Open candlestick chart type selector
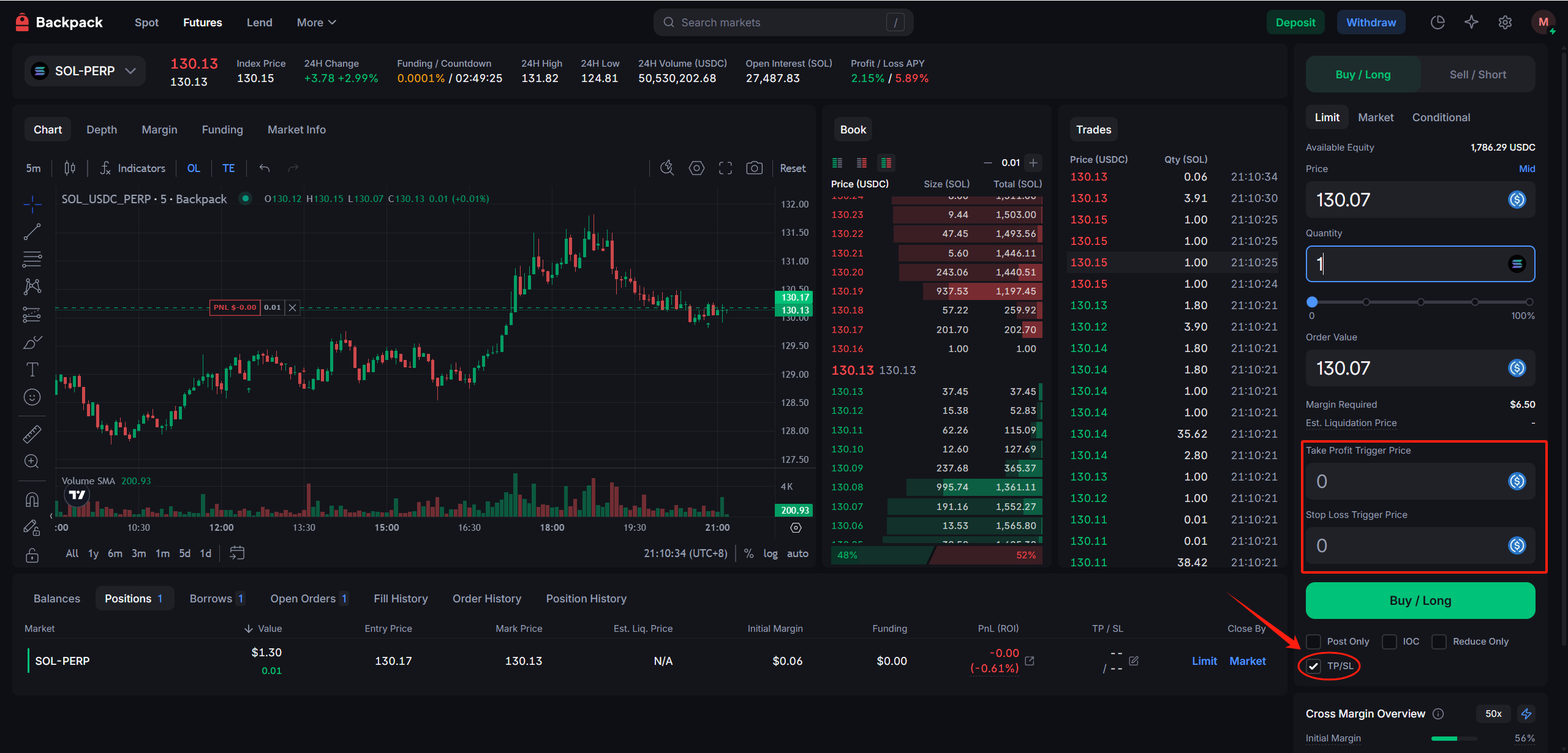This screenshot has width=1568, height=753. pos(70,168)
